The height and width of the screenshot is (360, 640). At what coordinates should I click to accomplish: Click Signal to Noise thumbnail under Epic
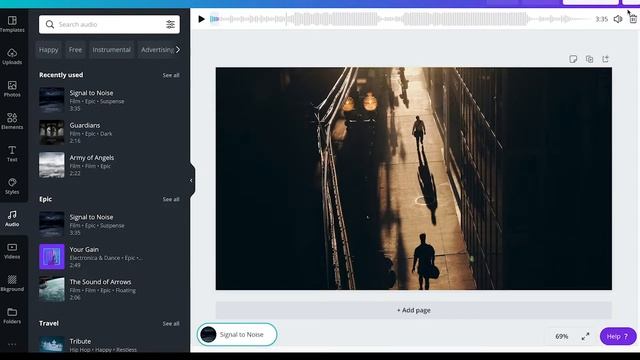click(52, 224)
